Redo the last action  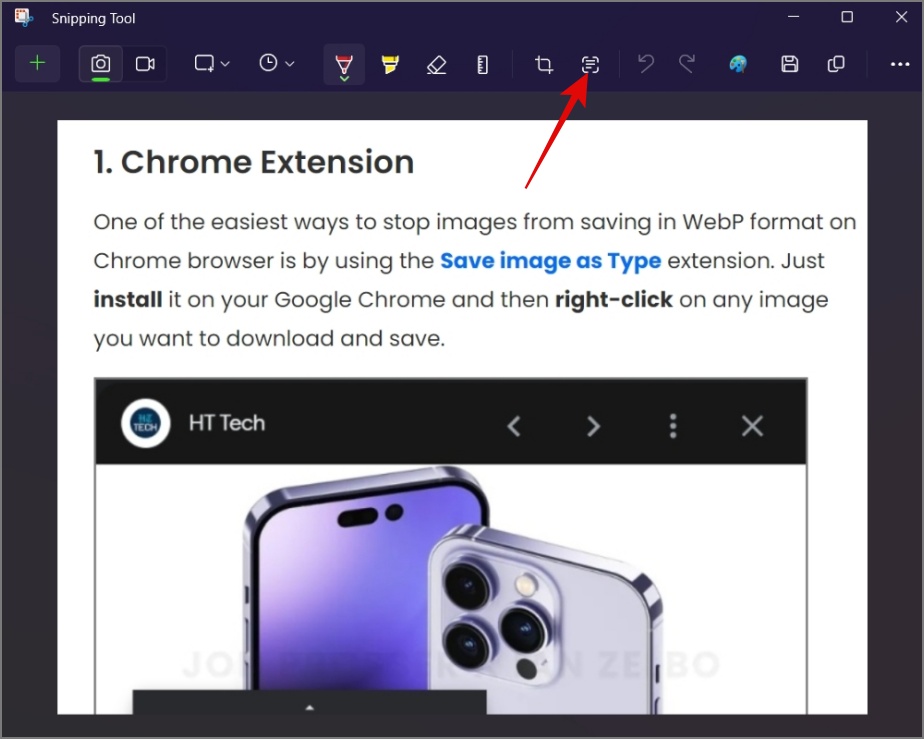pyautogui.click(x=687, y=64)
